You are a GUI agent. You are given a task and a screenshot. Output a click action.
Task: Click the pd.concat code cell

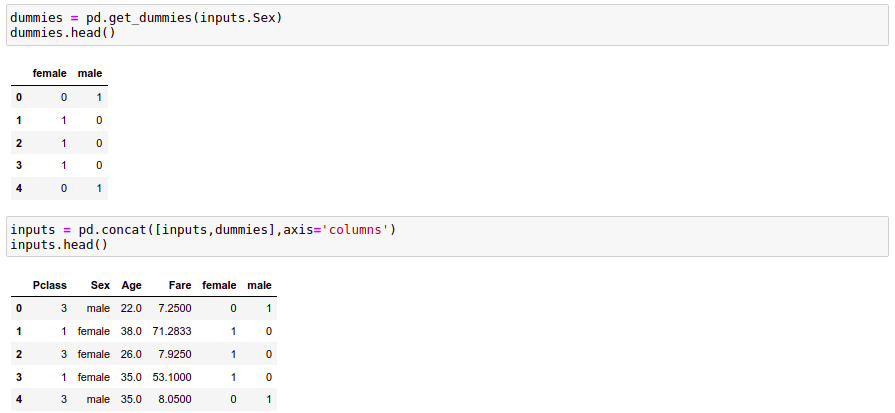tap(448, 236)
